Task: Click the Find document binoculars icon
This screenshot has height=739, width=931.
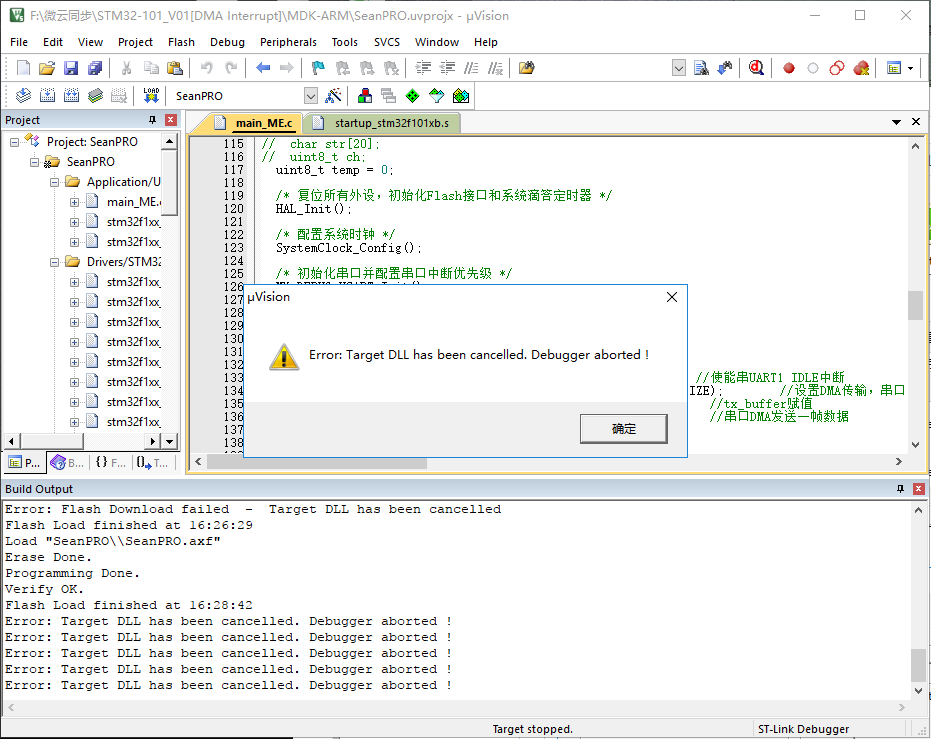Action: click(x=701, y=68)
